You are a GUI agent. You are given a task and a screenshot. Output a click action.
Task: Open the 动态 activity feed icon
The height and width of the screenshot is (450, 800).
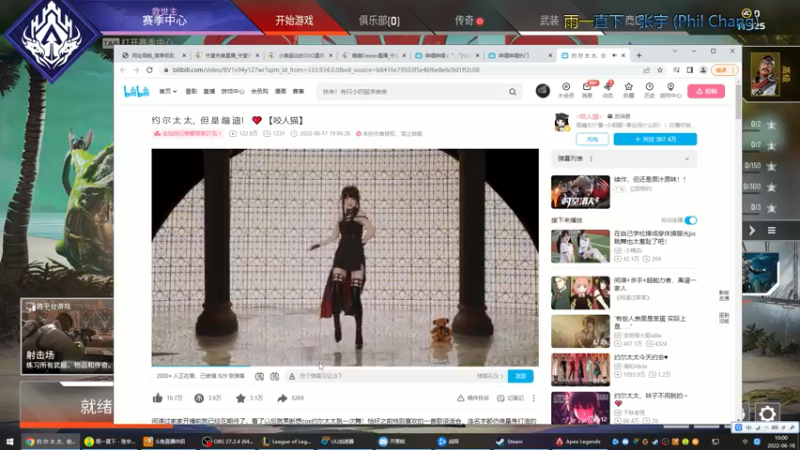(608, 90)
